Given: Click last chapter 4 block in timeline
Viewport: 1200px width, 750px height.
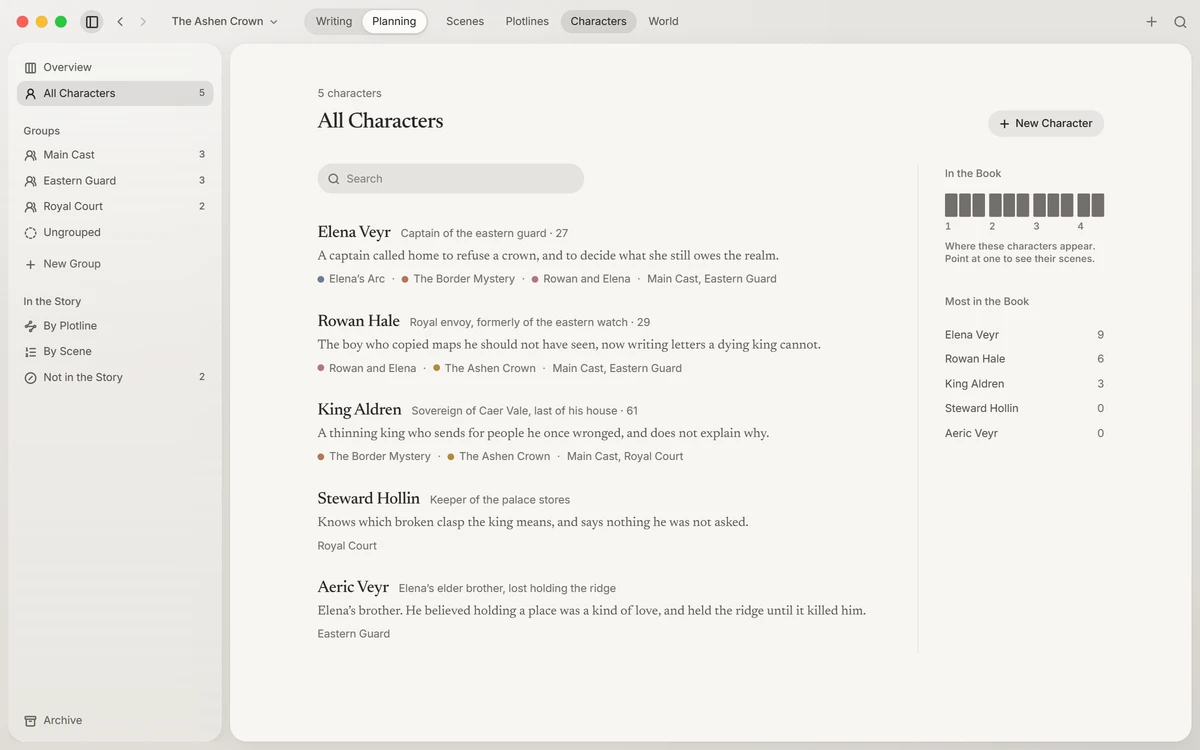Looking at the screenshot, I should [x=1098, y=205].
